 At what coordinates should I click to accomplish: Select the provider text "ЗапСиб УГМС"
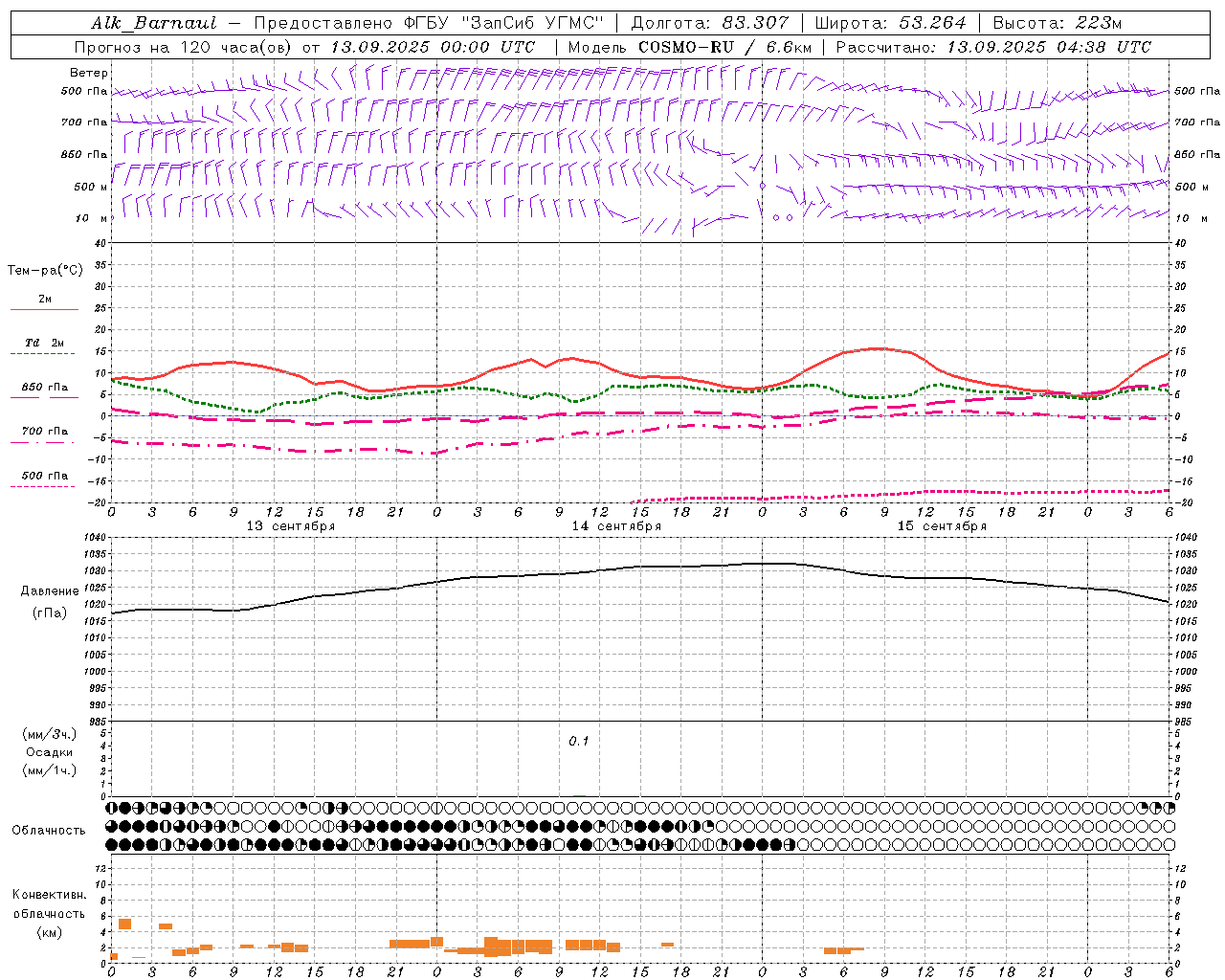pyautogui.click(x=533, y=23)
